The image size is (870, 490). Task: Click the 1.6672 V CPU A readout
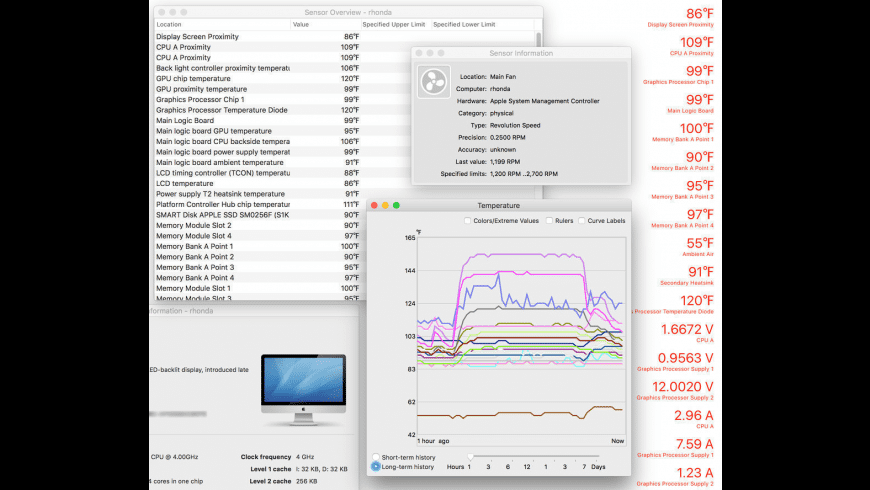pos(687,334)
